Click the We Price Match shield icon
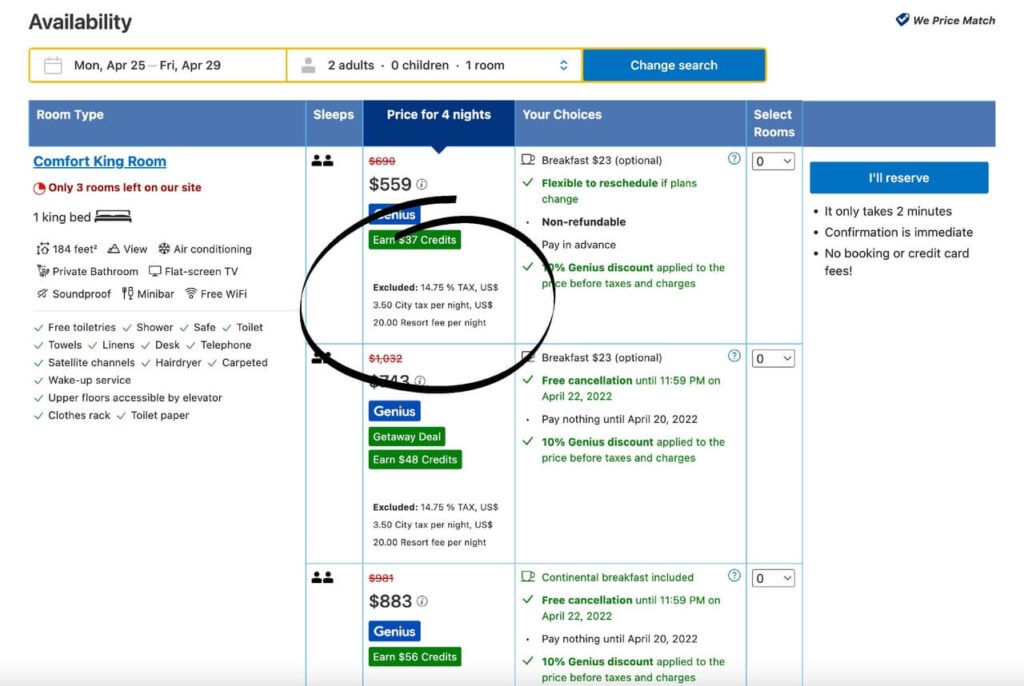This screenshot has height=686, width=1024. (x=902, y=20)
